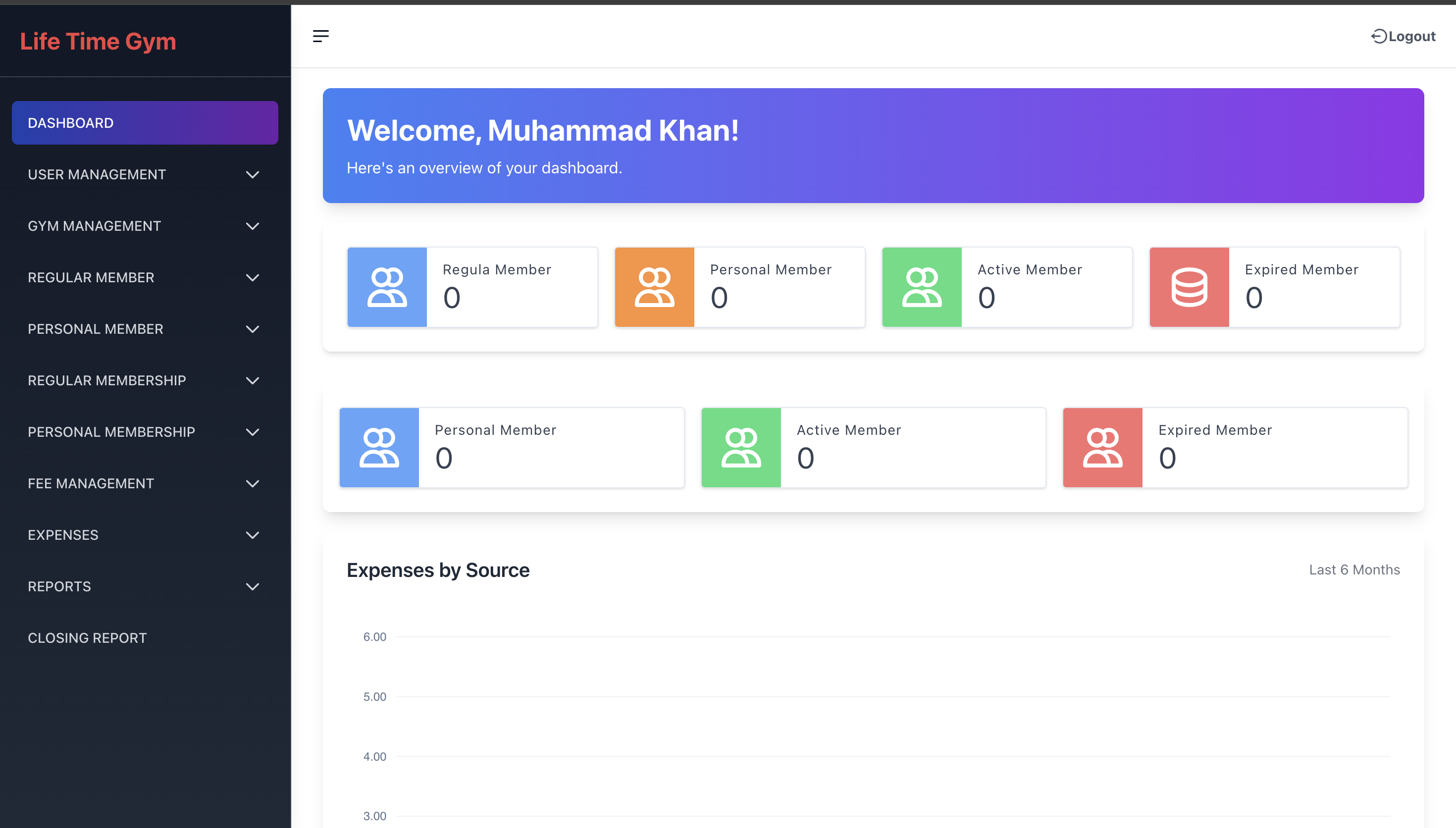Click Expired Member label in second card row

[1215, 430]
